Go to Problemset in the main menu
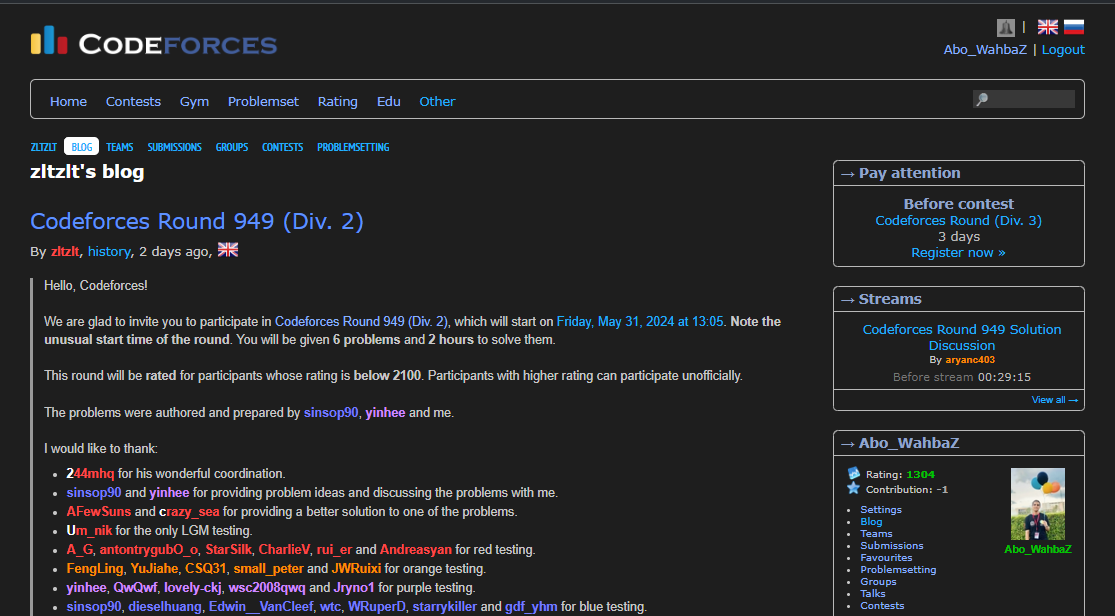 [x=263, y=102]
